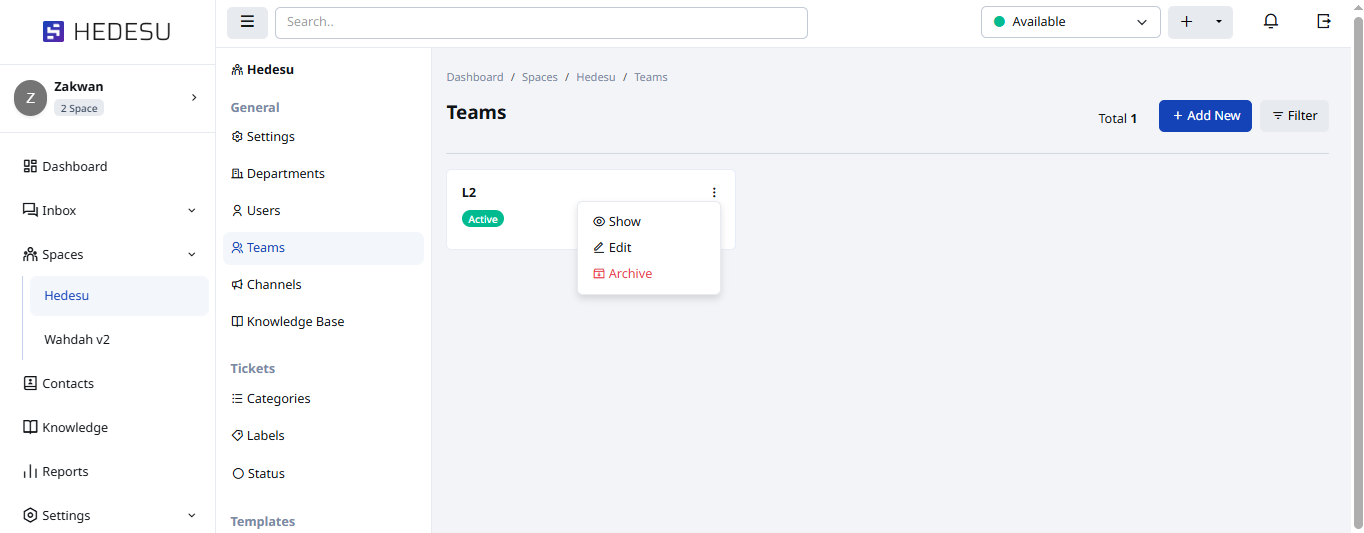
Task: Click the Knowledge Base book icon
Action: point(237,322)
